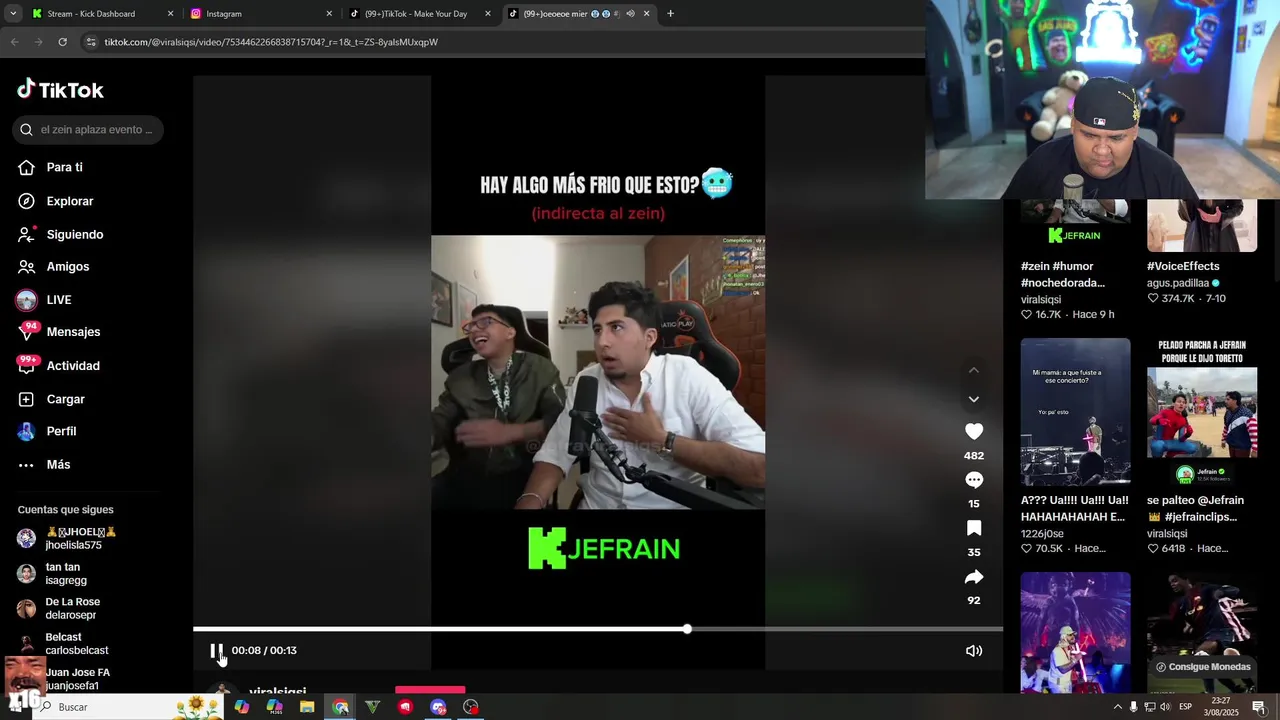This screenshot has height=720, width=1280.
Task: Click Consigue Monedas button
Action: (x=1203, y=667)
